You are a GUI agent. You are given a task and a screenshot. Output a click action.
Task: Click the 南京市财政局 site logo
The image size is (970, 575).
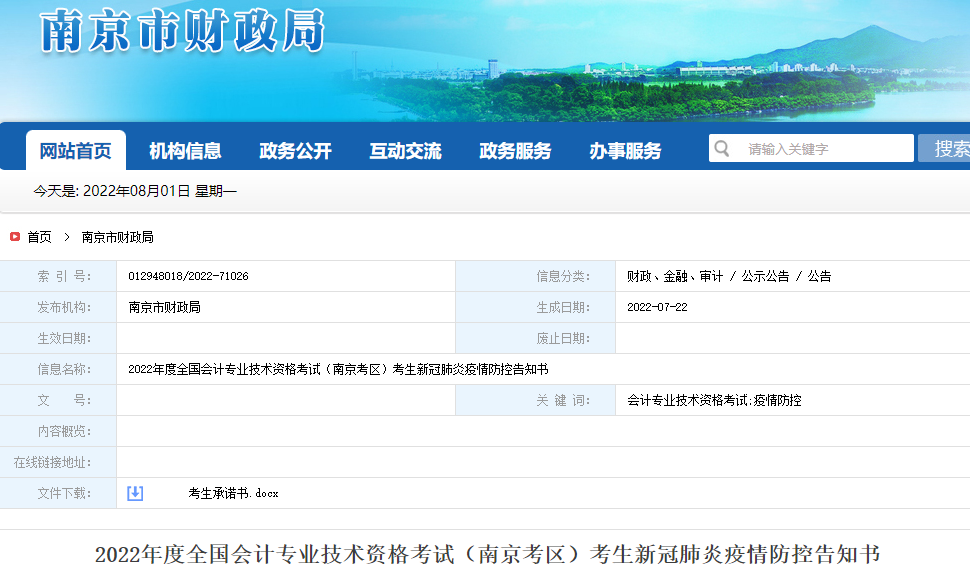click(183, 31)
